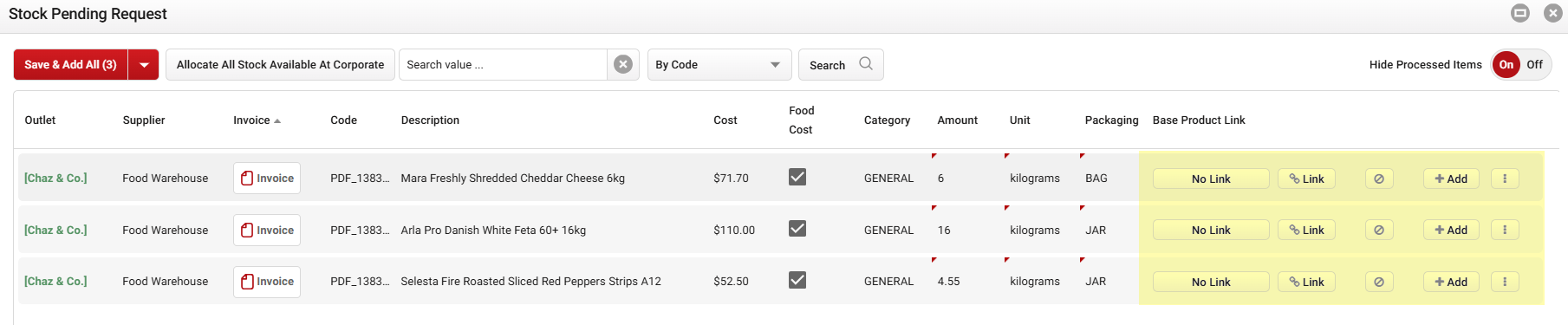Click Save & Add All (3) button
This screenshot has width=1568, height=325.
[70, 65]
